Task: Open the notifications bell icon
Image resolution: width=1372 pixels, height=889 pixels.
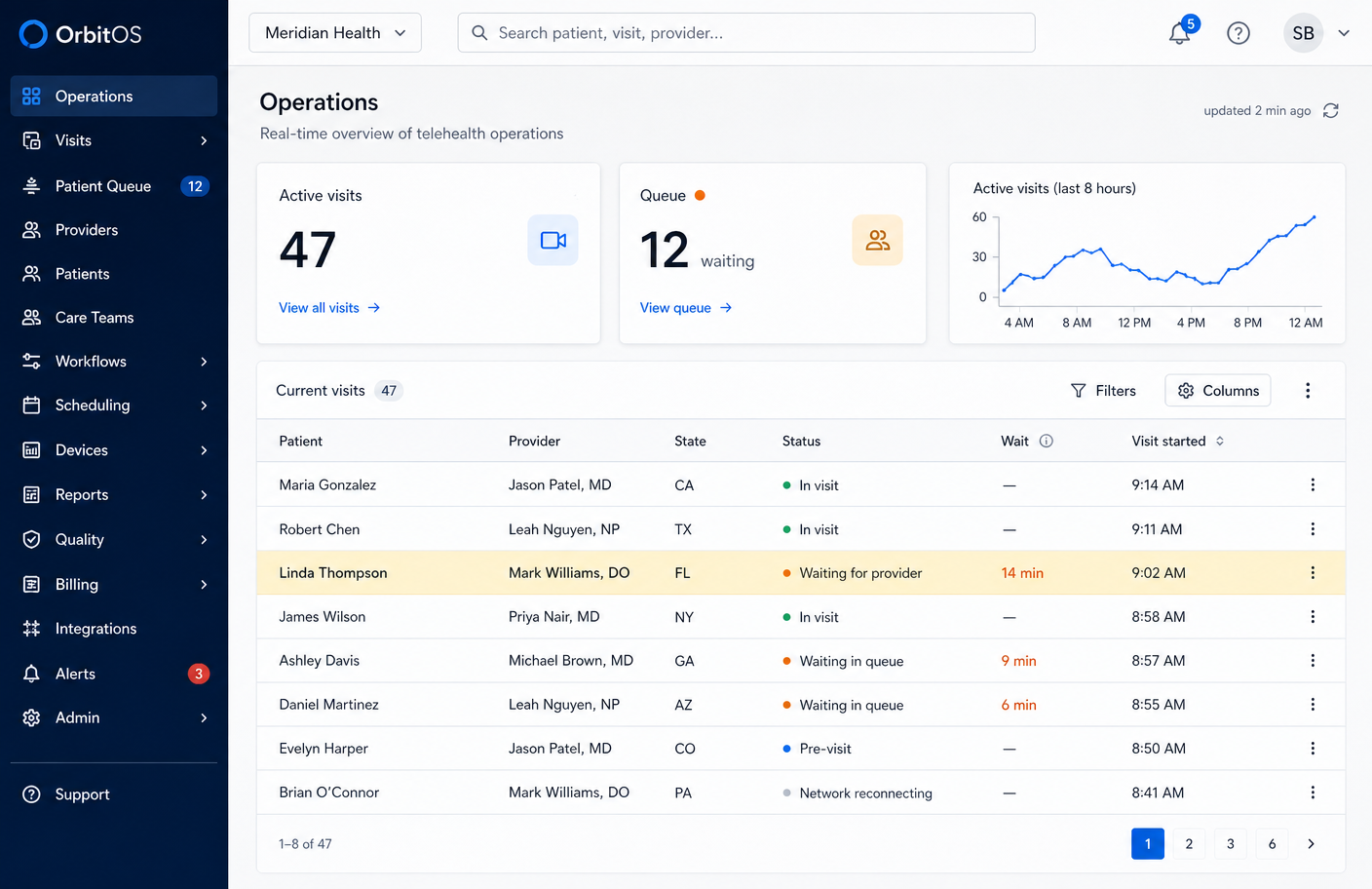Action: pyautogui.click(x=1180, y=32)
